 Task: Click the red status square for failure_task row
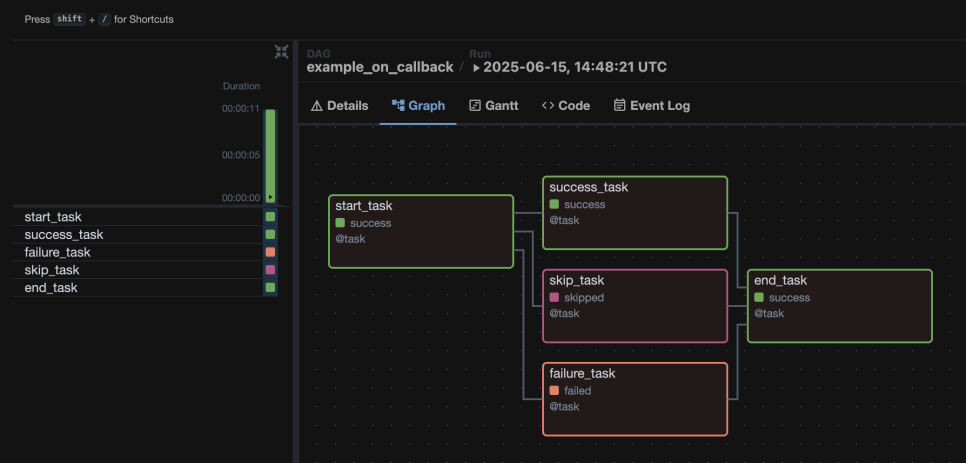tap(270, 252)
